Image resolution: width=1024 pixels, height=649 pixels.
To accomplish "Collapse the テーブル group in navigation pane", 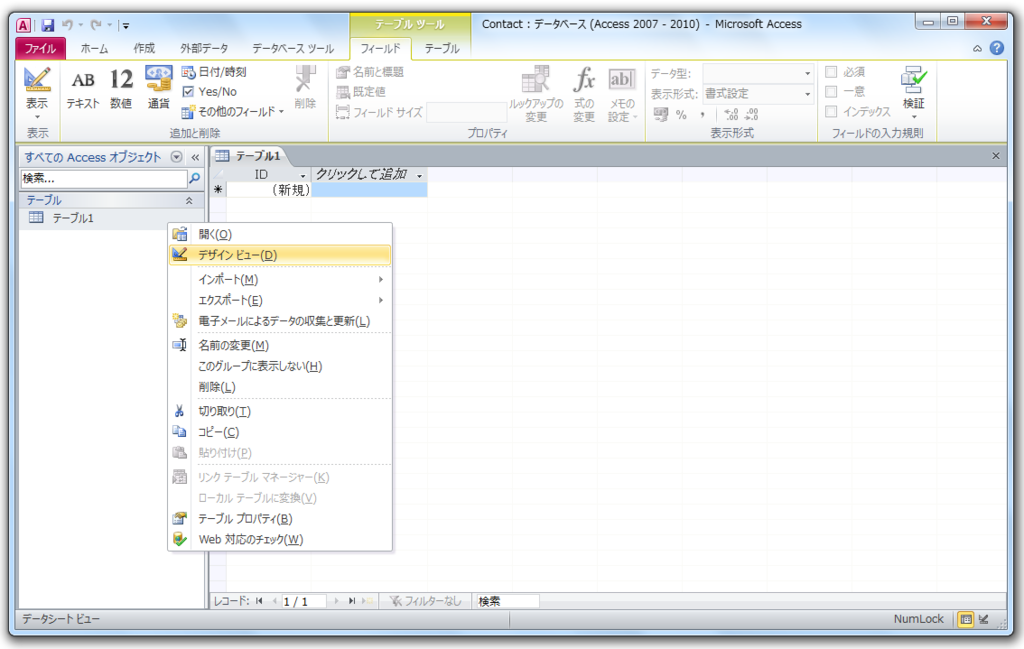I will point(189,200).
